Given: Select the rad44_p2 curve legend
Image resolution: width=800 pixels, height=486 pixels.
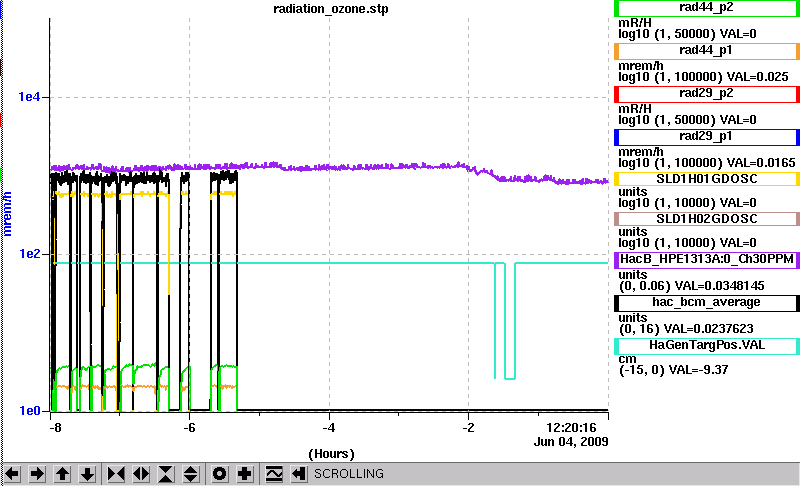Looking at the screenshot, I should point(707,8).
